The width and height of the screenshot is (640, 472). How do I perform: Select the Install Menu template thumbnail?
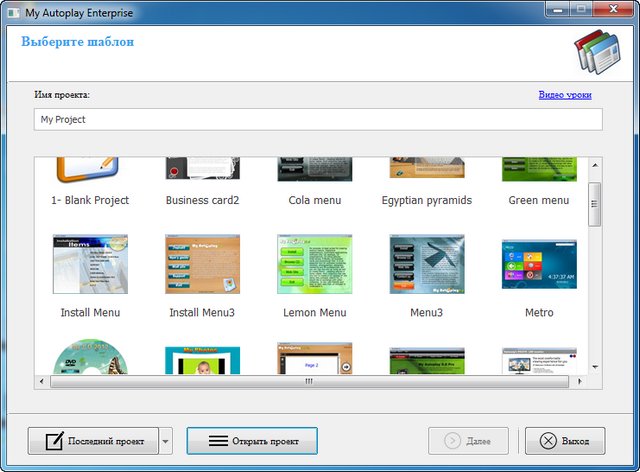click(x=91, y=265)
